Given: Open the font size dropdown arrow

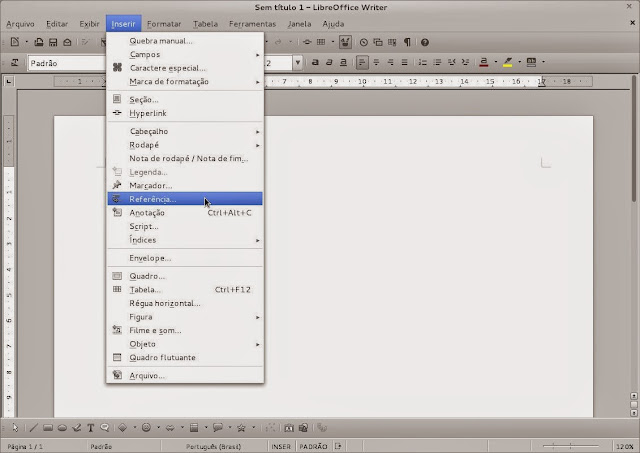Looking at the screenshot, I should pyautogui.click(x=298, y=63).
